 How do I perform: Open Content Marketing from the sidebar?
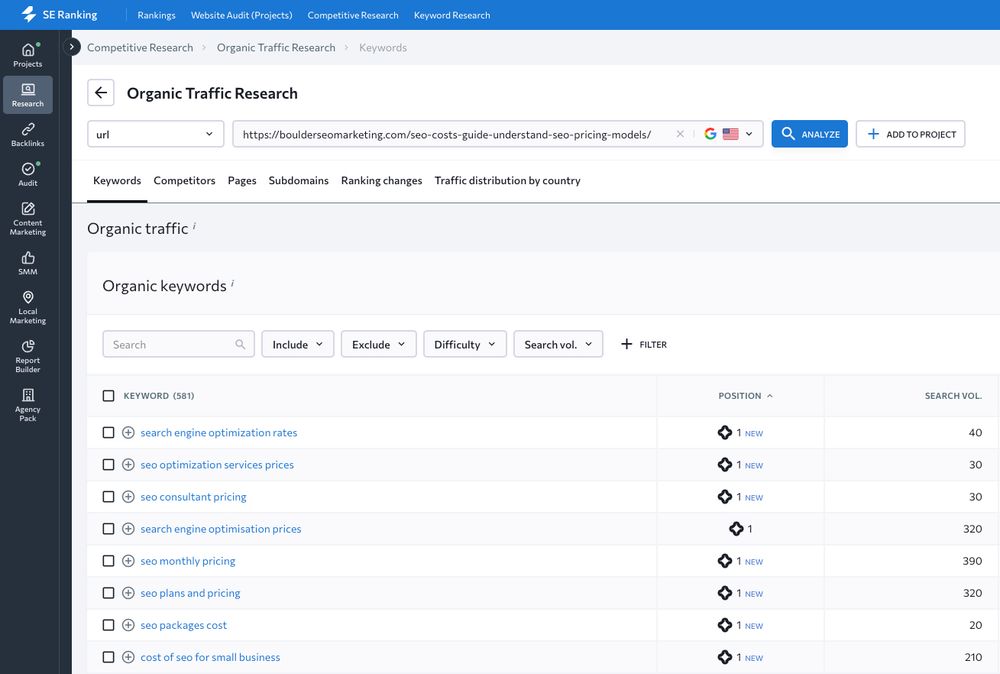tap(28, 218)
